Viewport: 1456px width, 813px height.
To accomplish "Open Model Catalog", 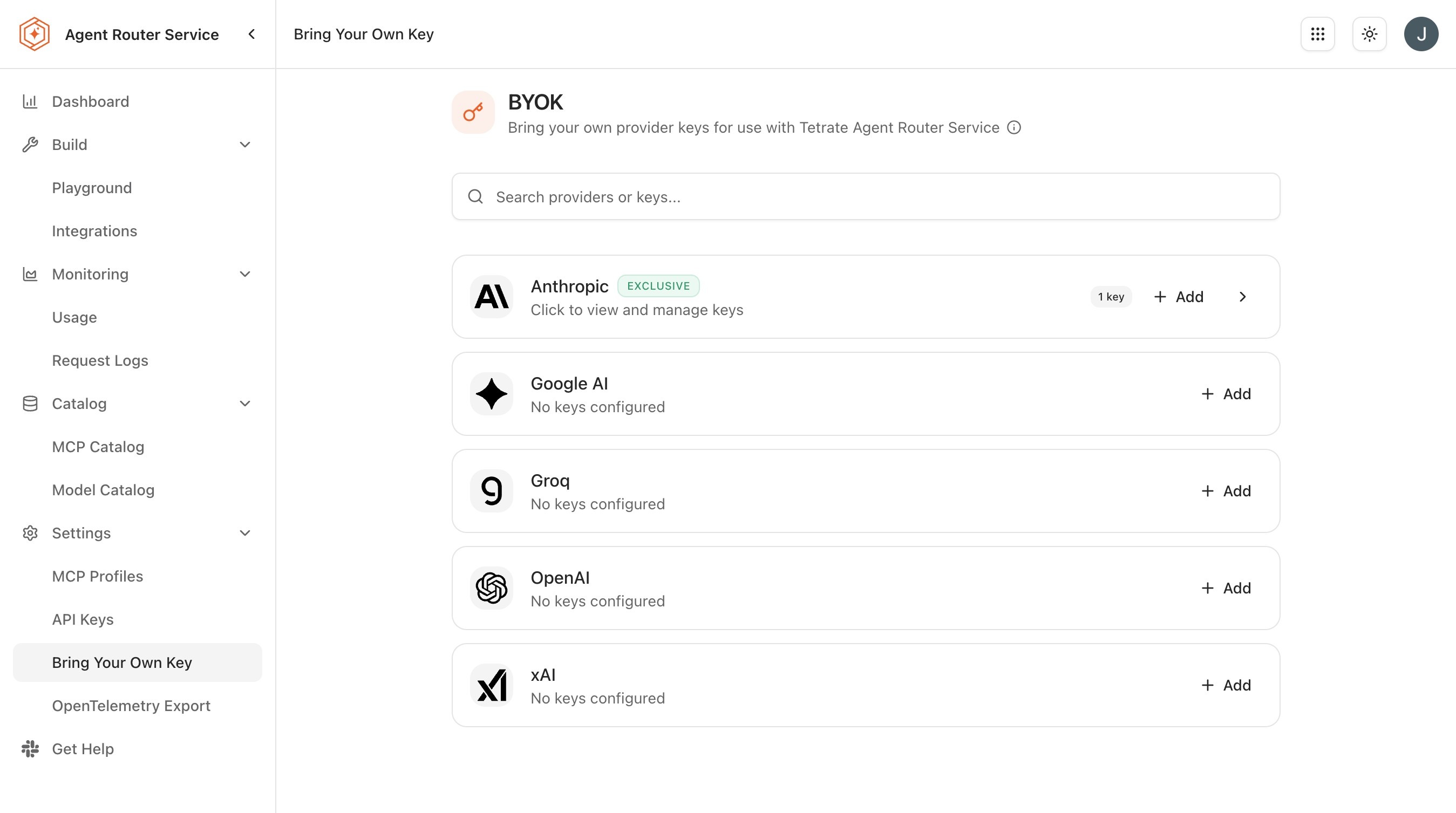I will click(x=138, y=490).
